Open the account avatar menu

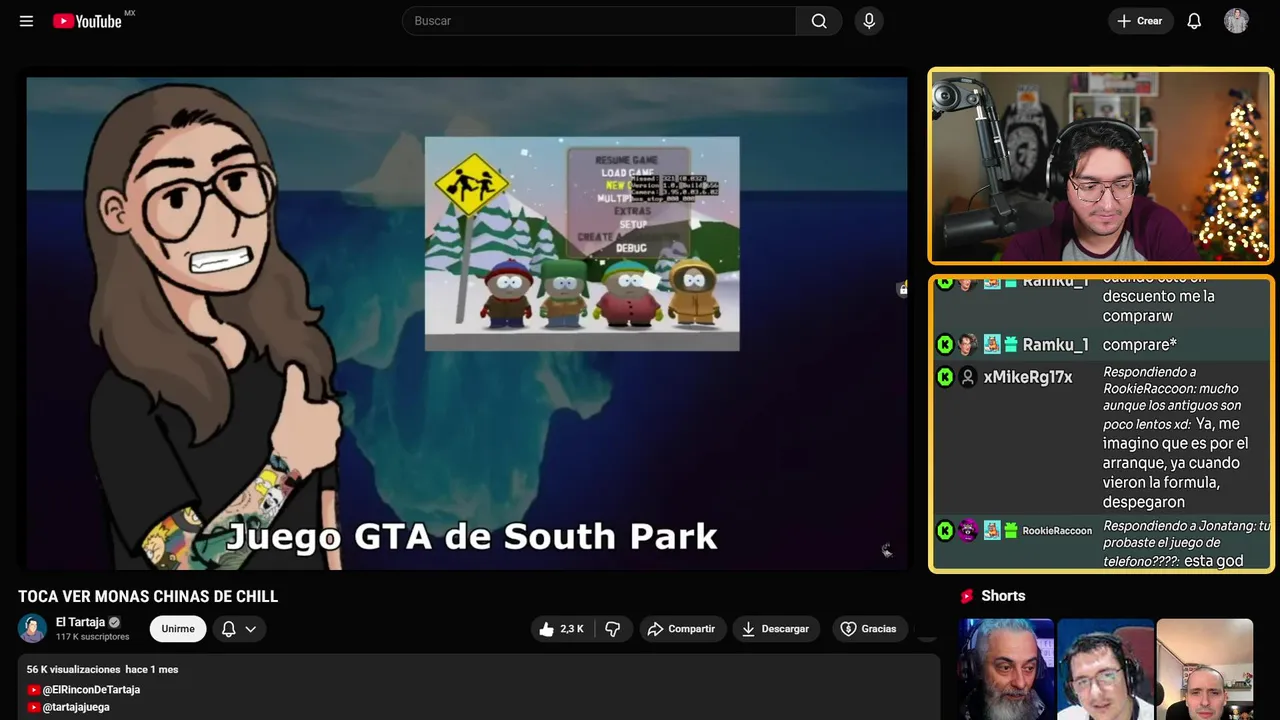tap(1236, 21)
